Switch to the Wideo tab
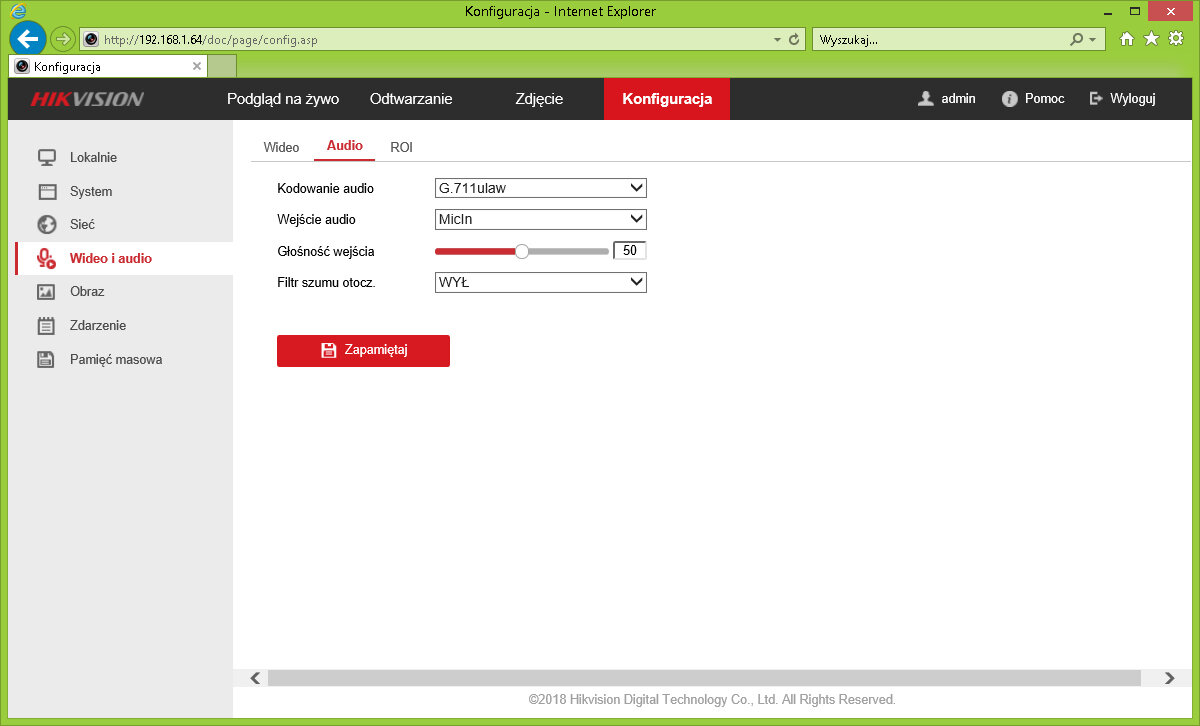This screenshot has height=726, width=1200. click(281, 147)
